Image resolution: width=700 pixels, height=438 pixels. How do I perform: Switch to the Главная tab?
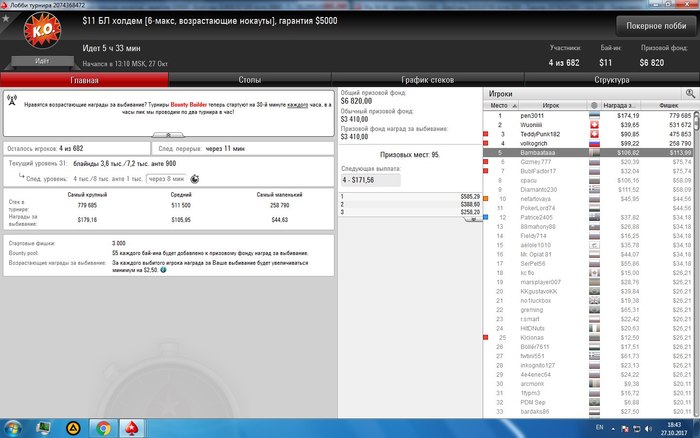tap(84, 80)
